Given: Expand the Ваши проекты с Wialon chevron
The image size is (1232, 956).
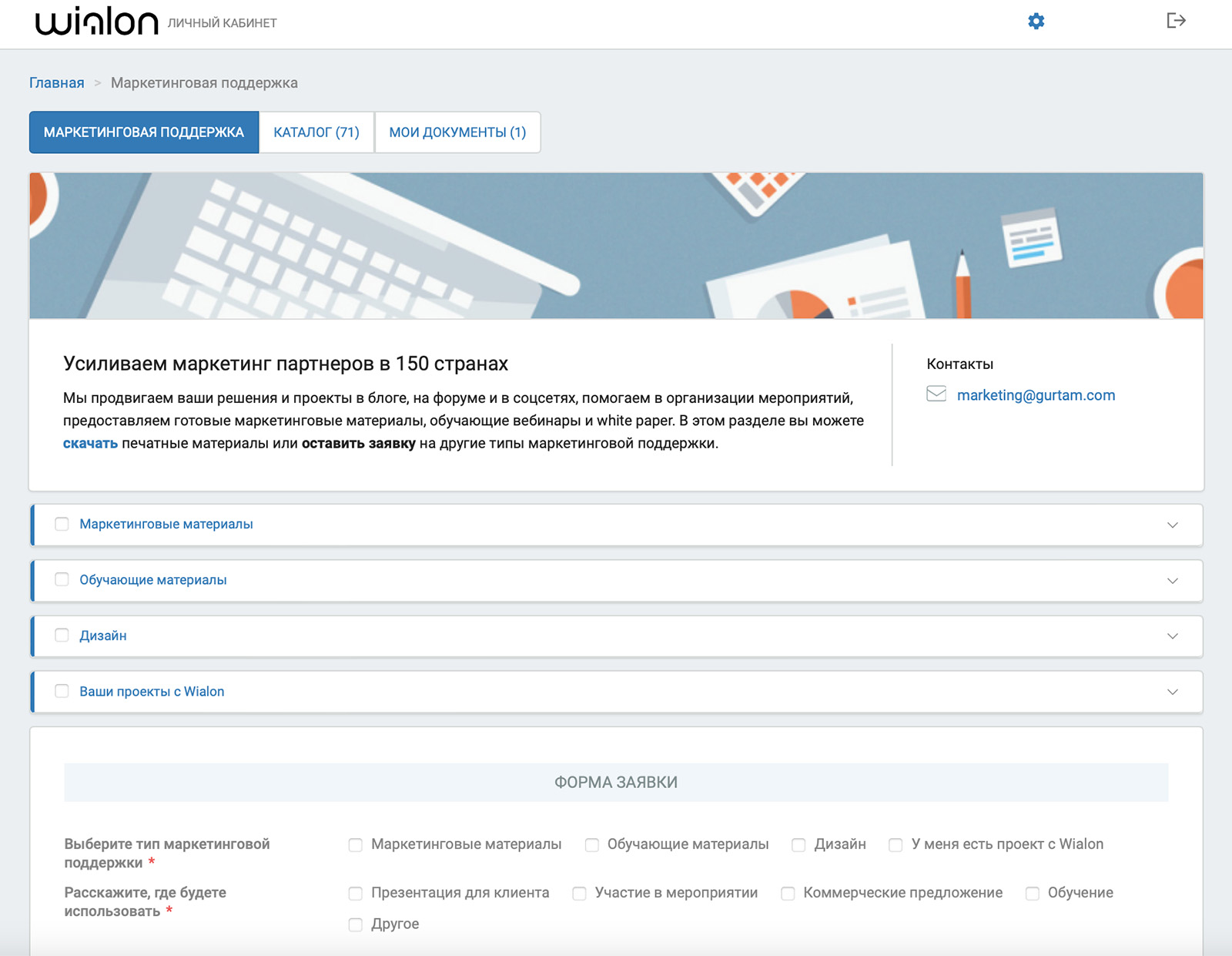Looking at the screenshot, I should tap(1172, 692).
